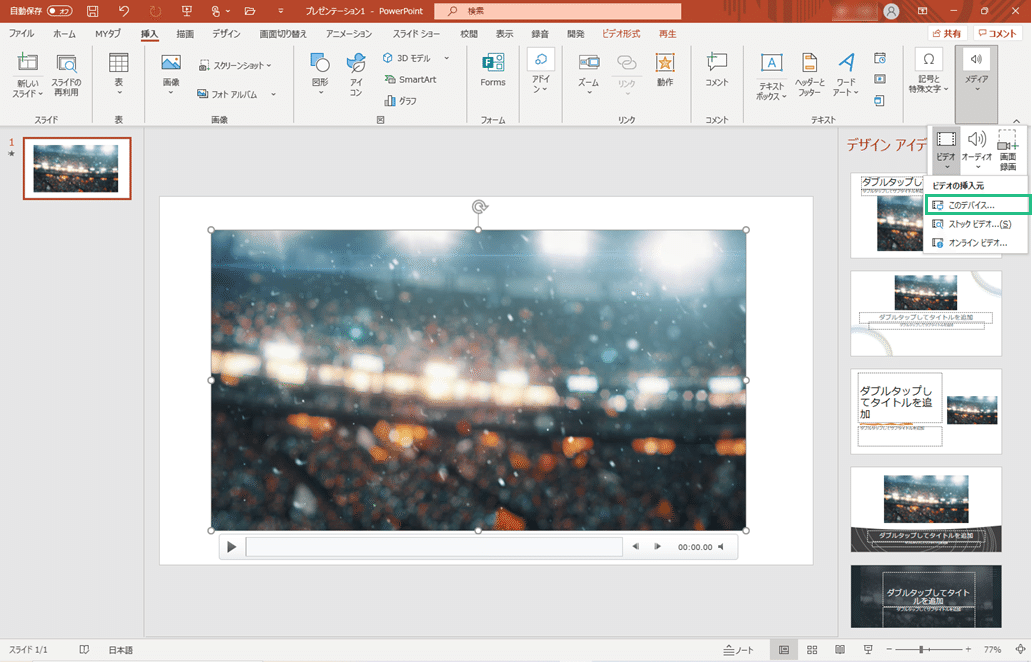Click Header and Footer (ヘッダーとフッター) icon
This screenshot has height=662, width=1032.
pyautogui.click(x=809, y=63)
